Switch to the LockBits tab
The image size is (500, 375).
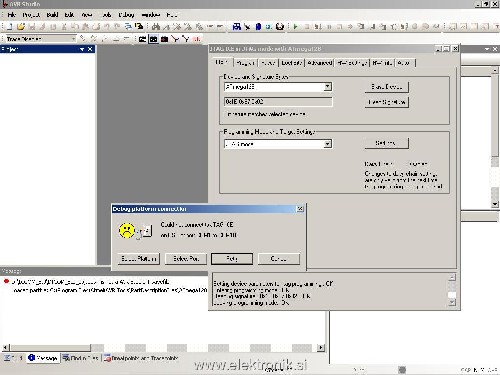click(292, 63)
